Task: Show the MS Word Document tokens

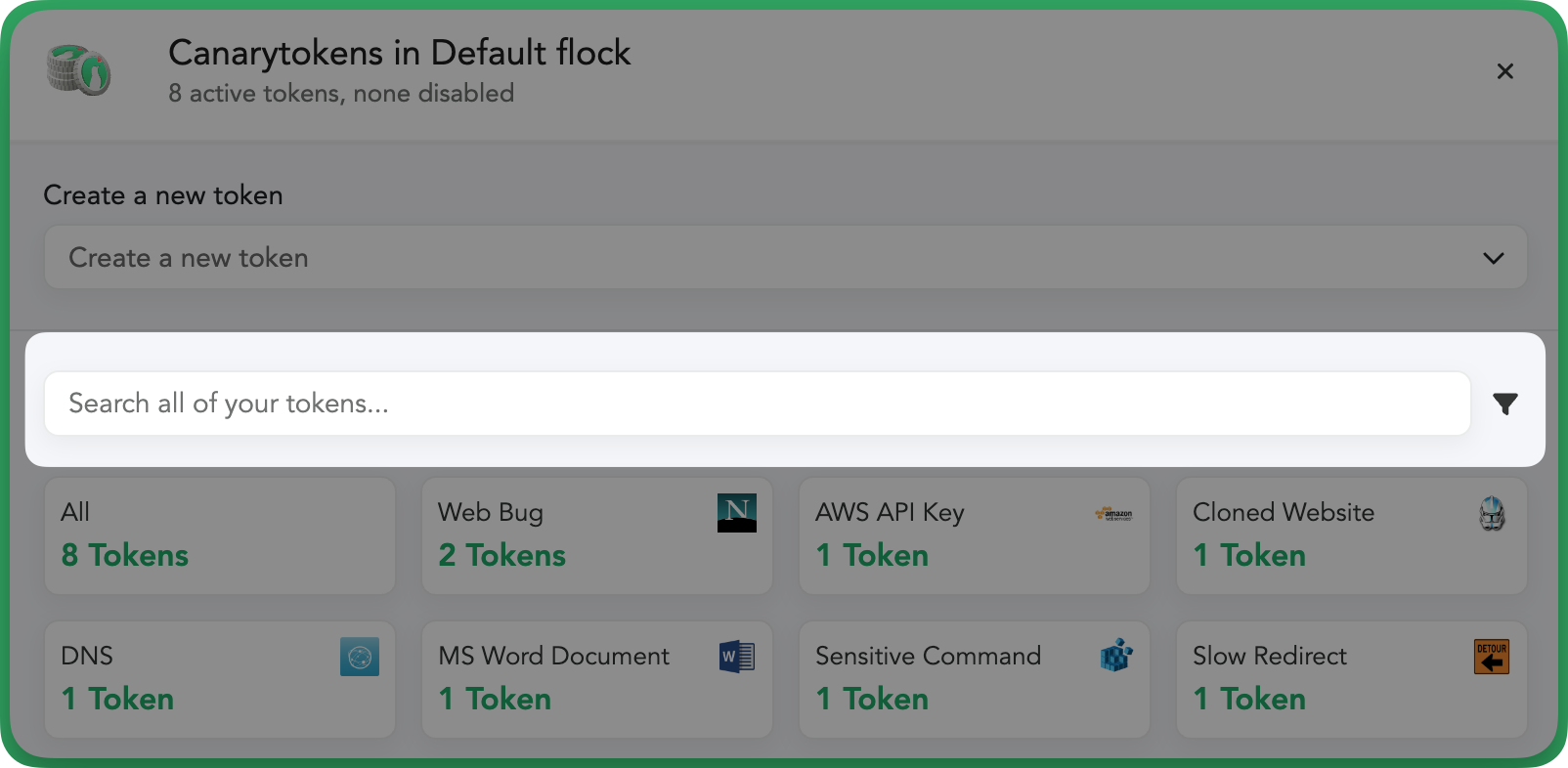Action: (597, 679)
